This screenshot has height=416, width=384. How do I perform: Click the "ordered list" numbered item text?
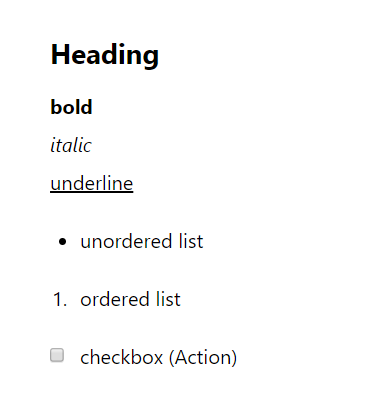tap(130, 299)
